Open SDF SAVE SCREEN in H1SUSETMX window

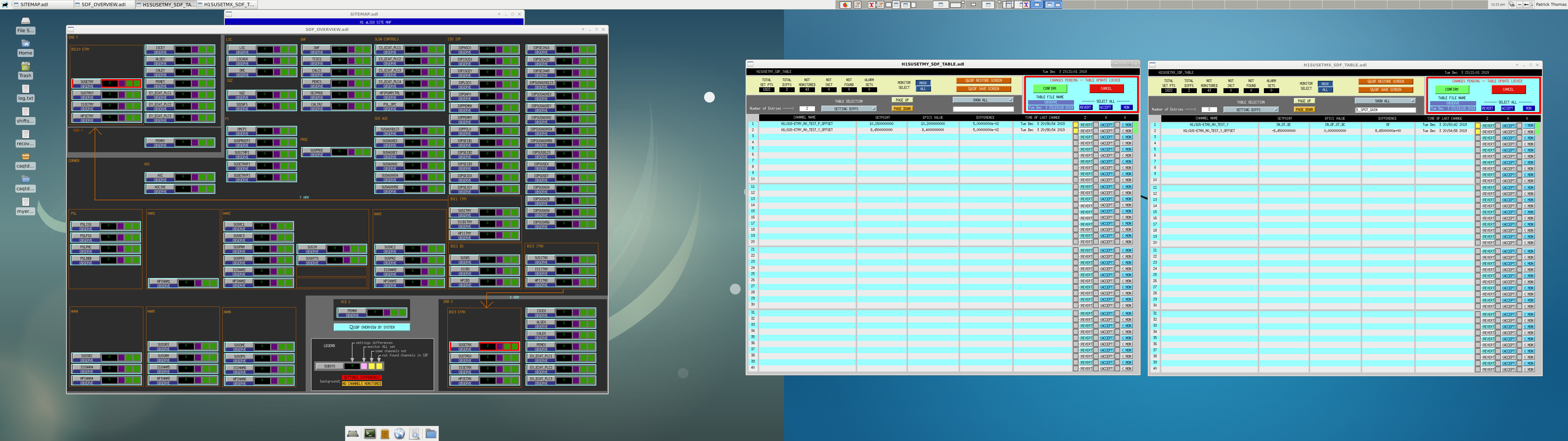click(x=1386, y=89)
